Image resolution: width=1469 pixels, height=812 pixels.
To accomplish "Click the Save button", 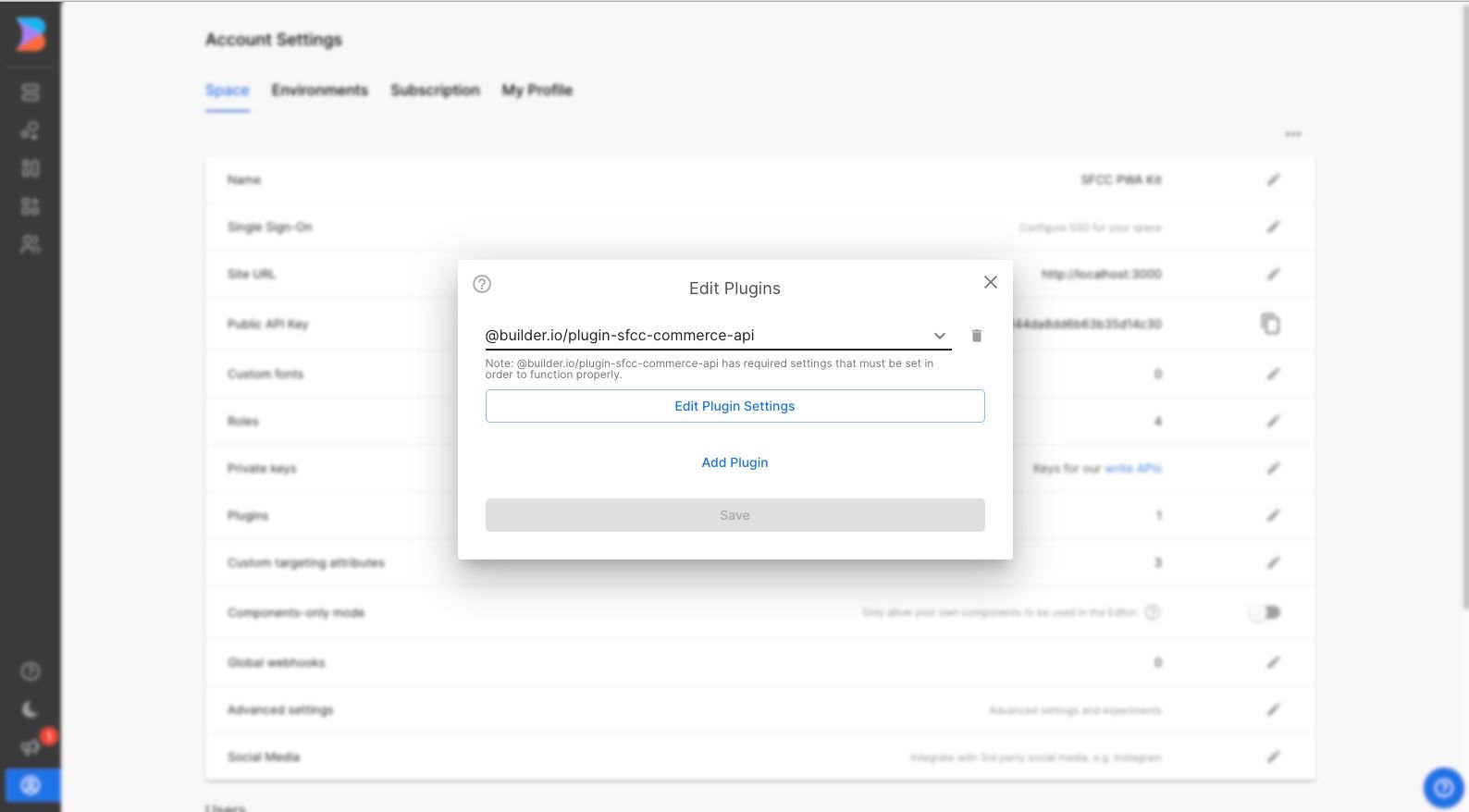I will pos(735,515).
